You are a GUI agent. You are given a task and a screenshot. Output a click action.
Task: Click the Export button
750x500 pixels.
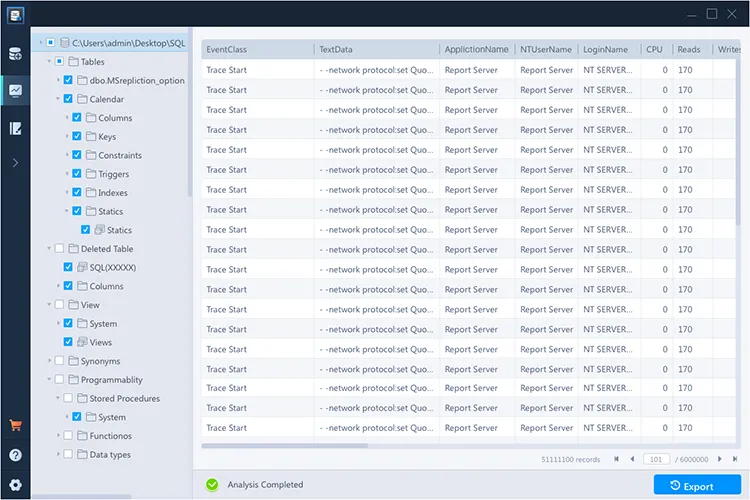tap(697, 485)
